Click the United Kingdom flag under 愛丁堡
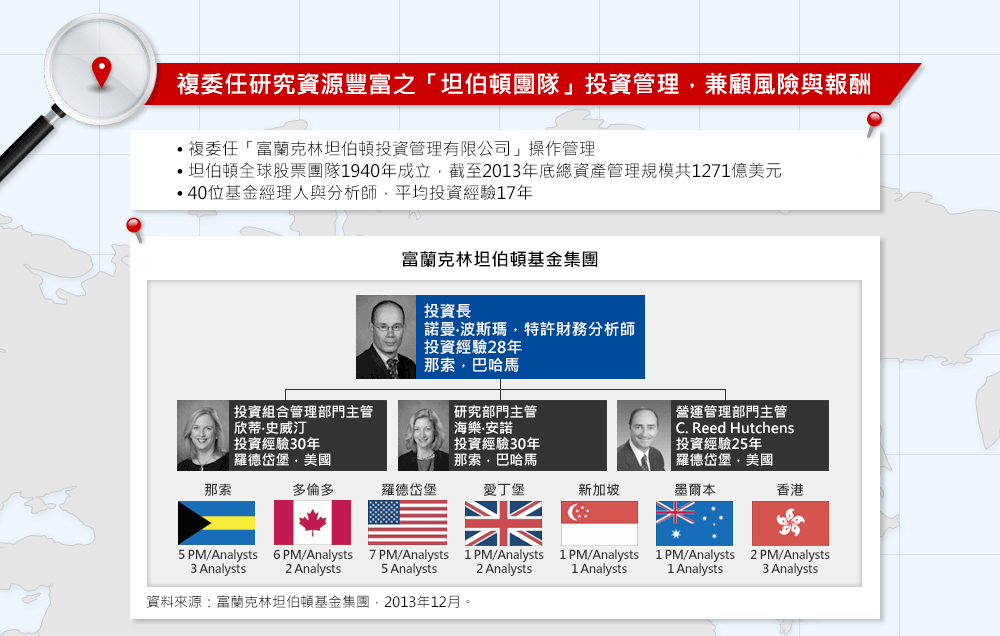The width and height of the screenshot is (1000, 636). 503,523
